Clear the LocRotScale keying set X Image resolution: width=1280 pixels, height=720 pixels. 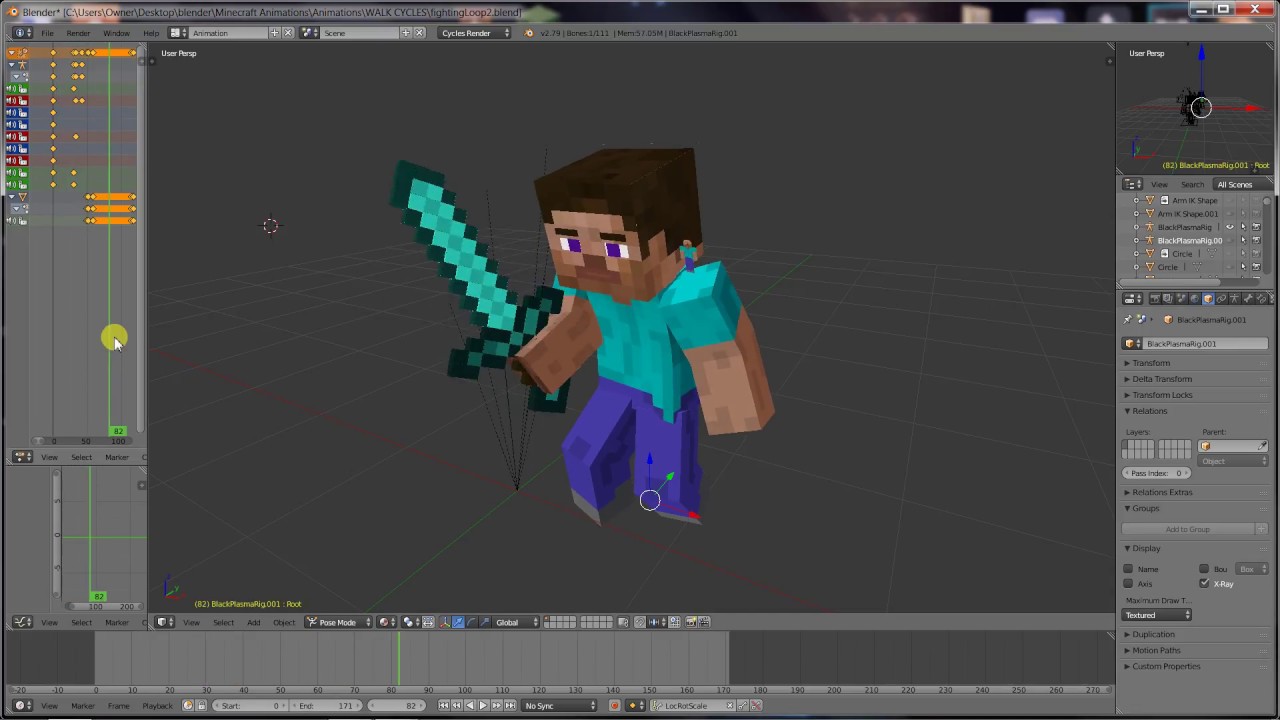(729, 706)
